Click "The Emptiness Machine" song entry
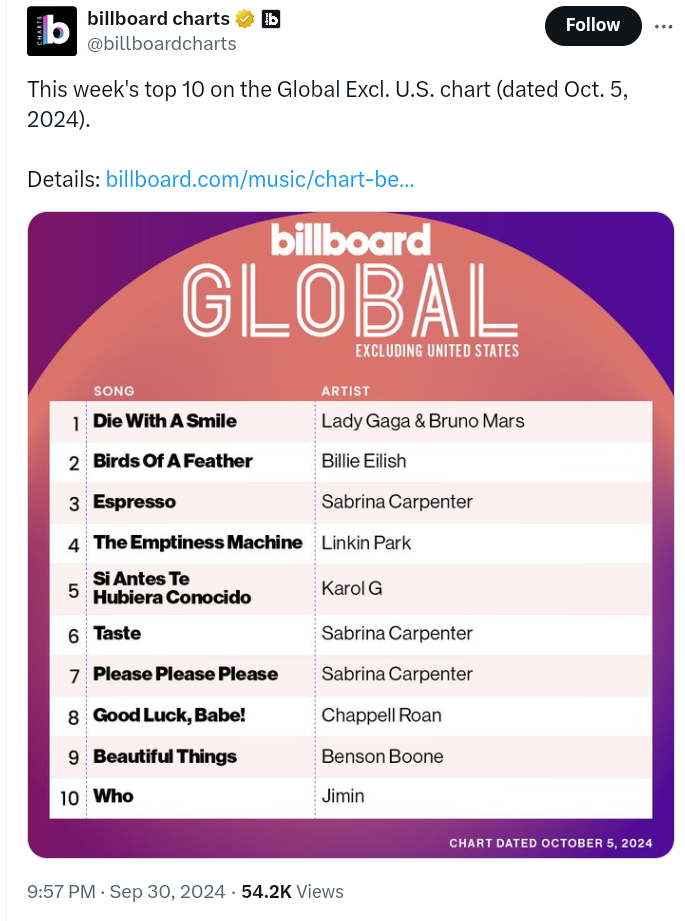685x921 pixels. click(x=198, y=542)
